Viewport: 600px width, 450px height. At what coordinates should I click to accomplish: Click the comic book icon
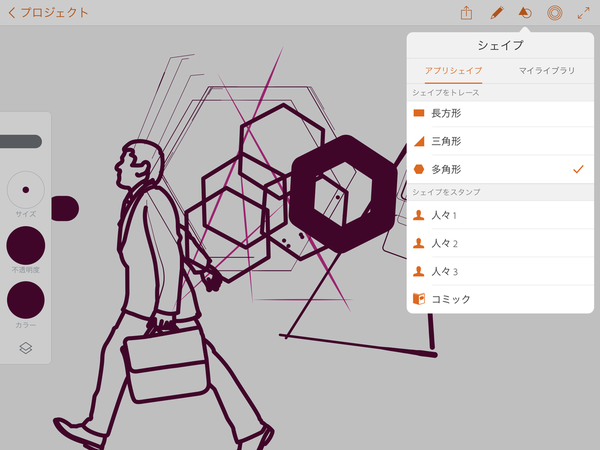[x=419, y=298]
